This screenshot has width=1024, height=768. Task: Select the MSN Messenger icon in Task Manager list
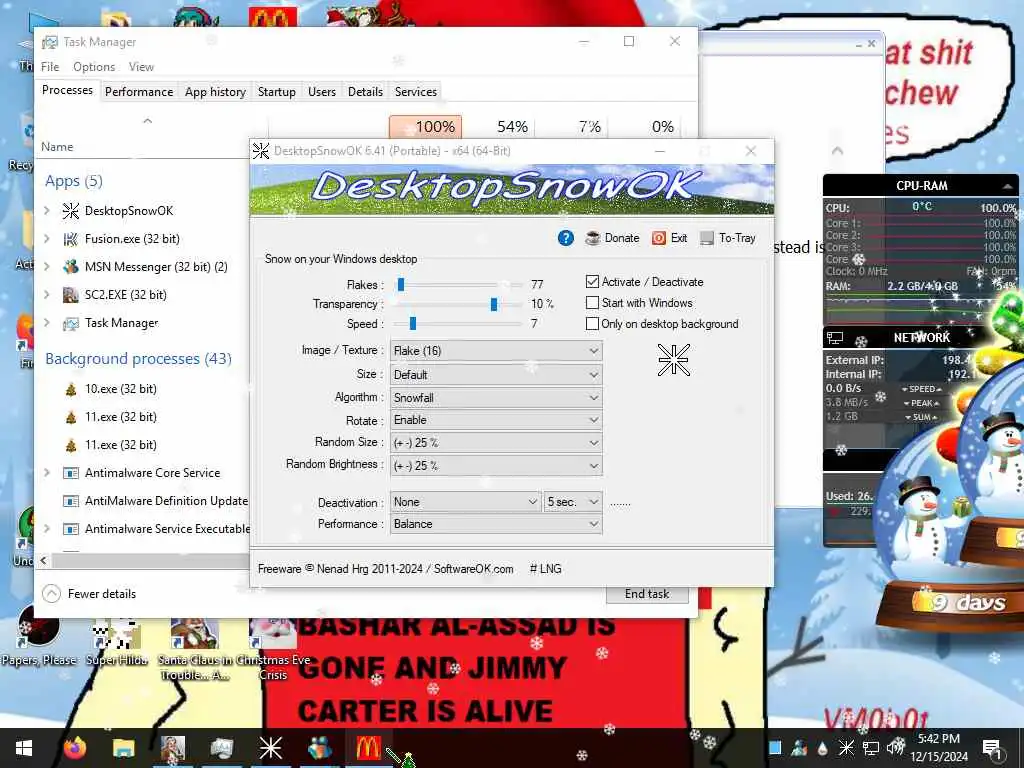coord(71,266)
